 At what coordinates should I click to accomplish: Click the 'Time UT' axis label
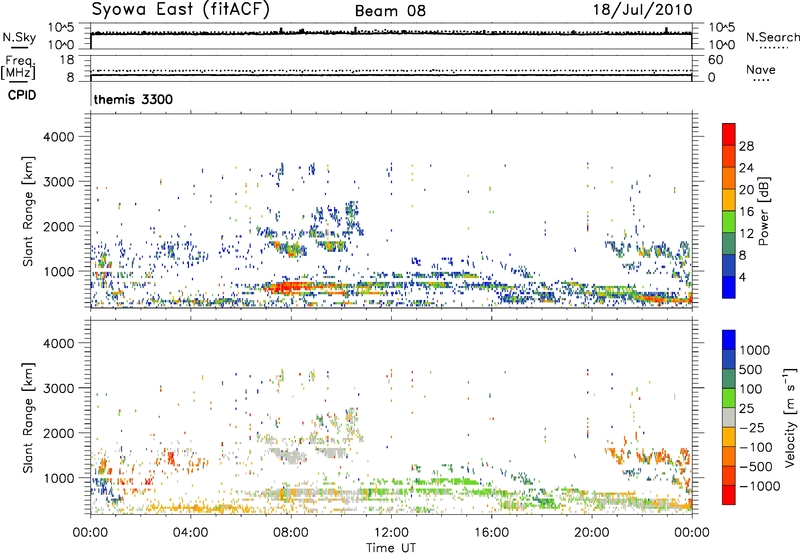point(391,548)
